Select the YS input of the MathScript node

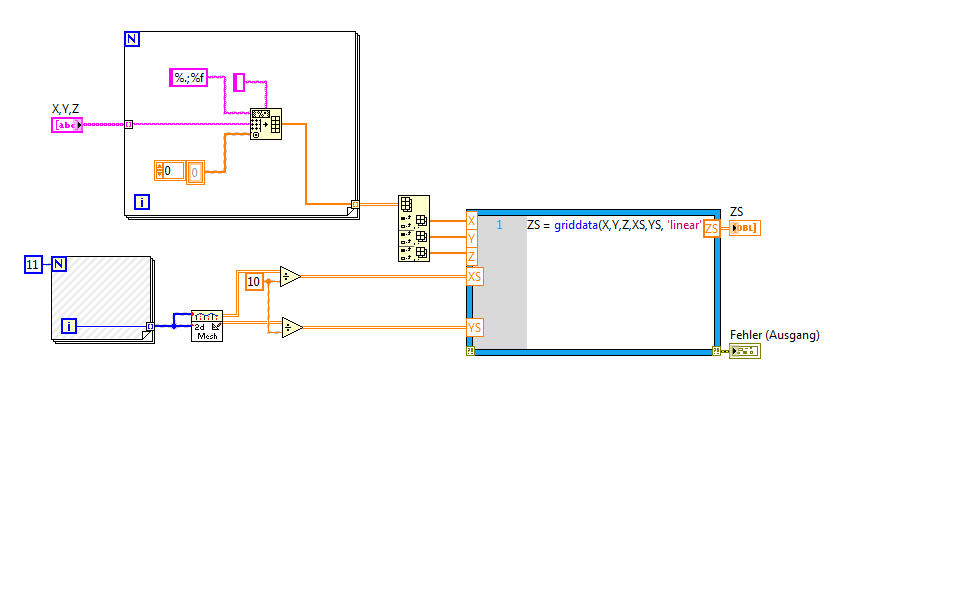[x=474, y=328]
